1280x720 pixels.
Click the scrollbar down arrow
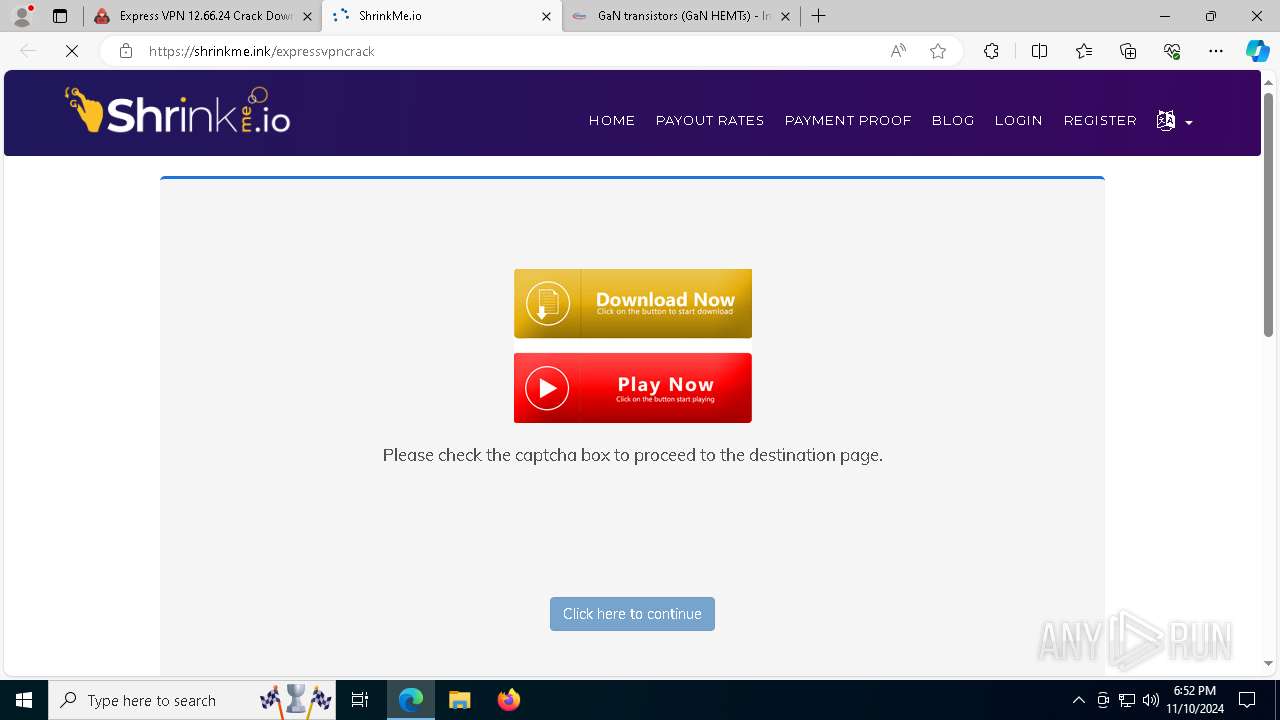pyautogui.click(x=1268, y=663)
